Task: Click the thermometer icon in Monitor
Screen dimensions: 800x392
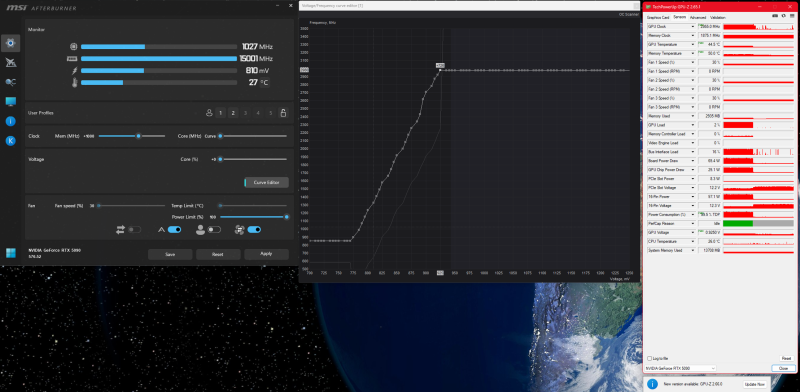Action: [74, 83]
